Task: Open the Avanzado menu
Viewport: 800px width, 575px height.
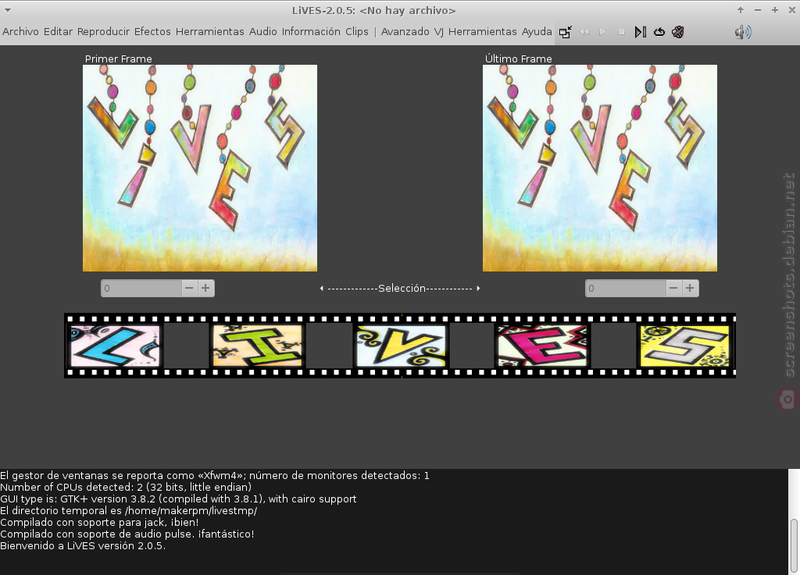Action: [405, 32]
